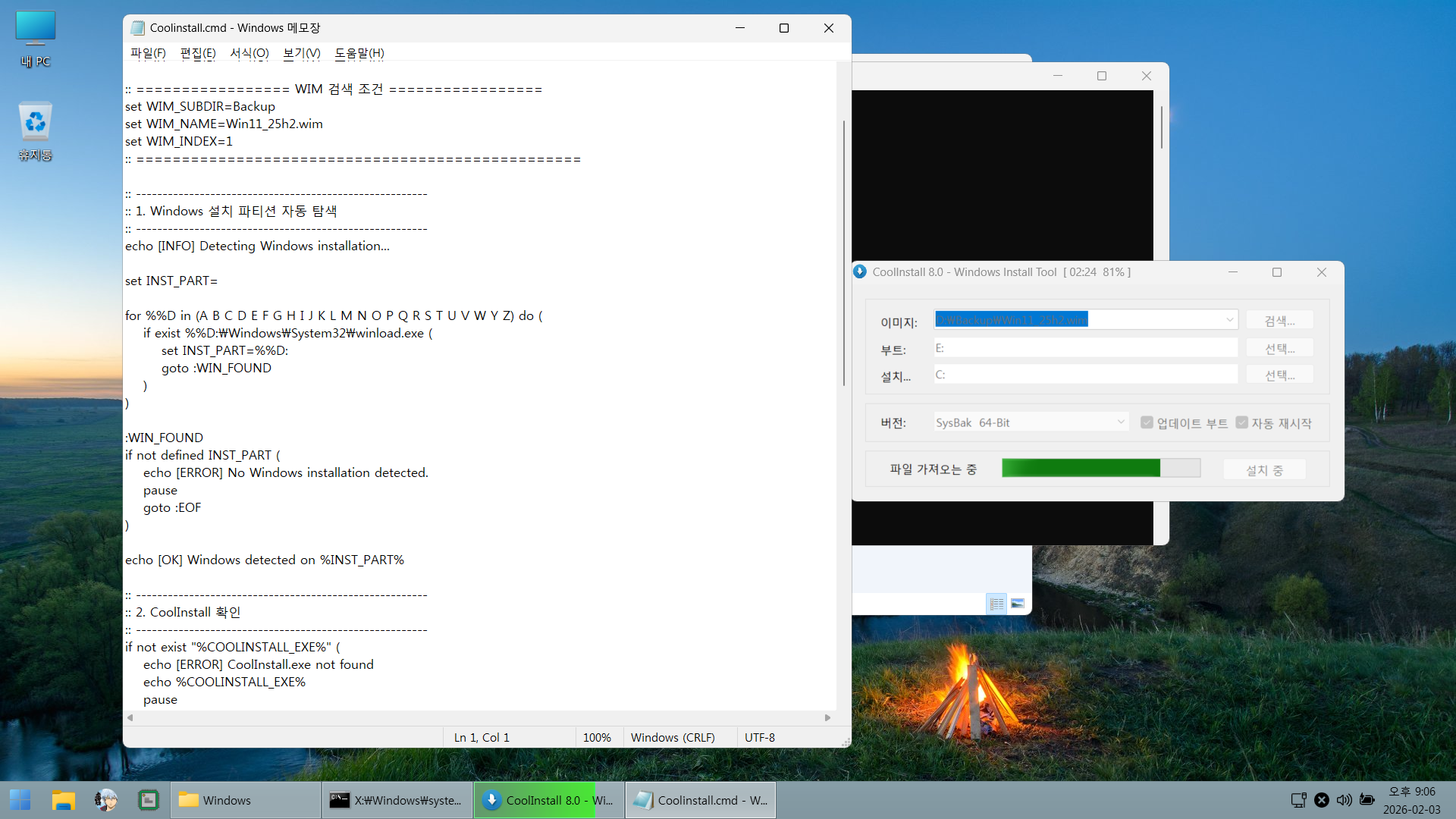Screen dimensions: 1456x819
Task: Open the 파일(F) menu
Action: tap(148, 53)
